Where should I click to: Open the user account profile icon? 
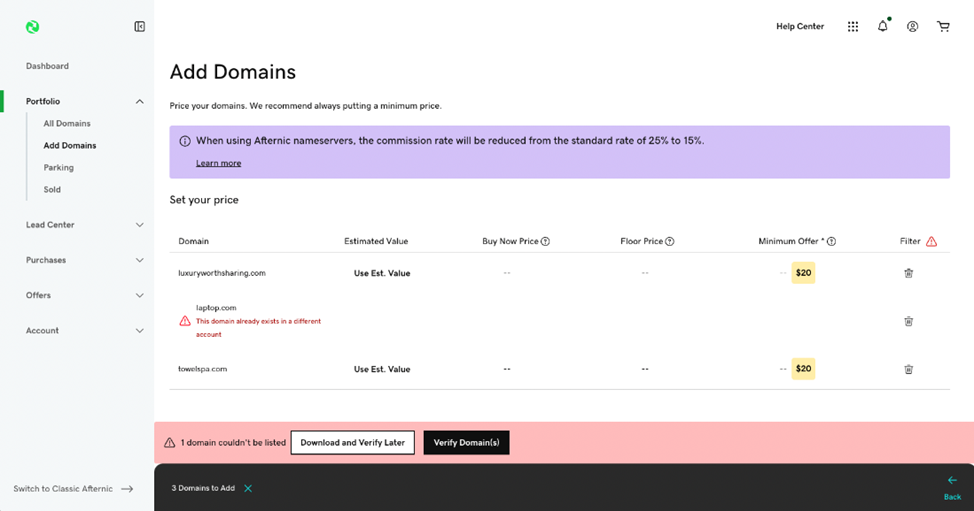pos(913,27)
